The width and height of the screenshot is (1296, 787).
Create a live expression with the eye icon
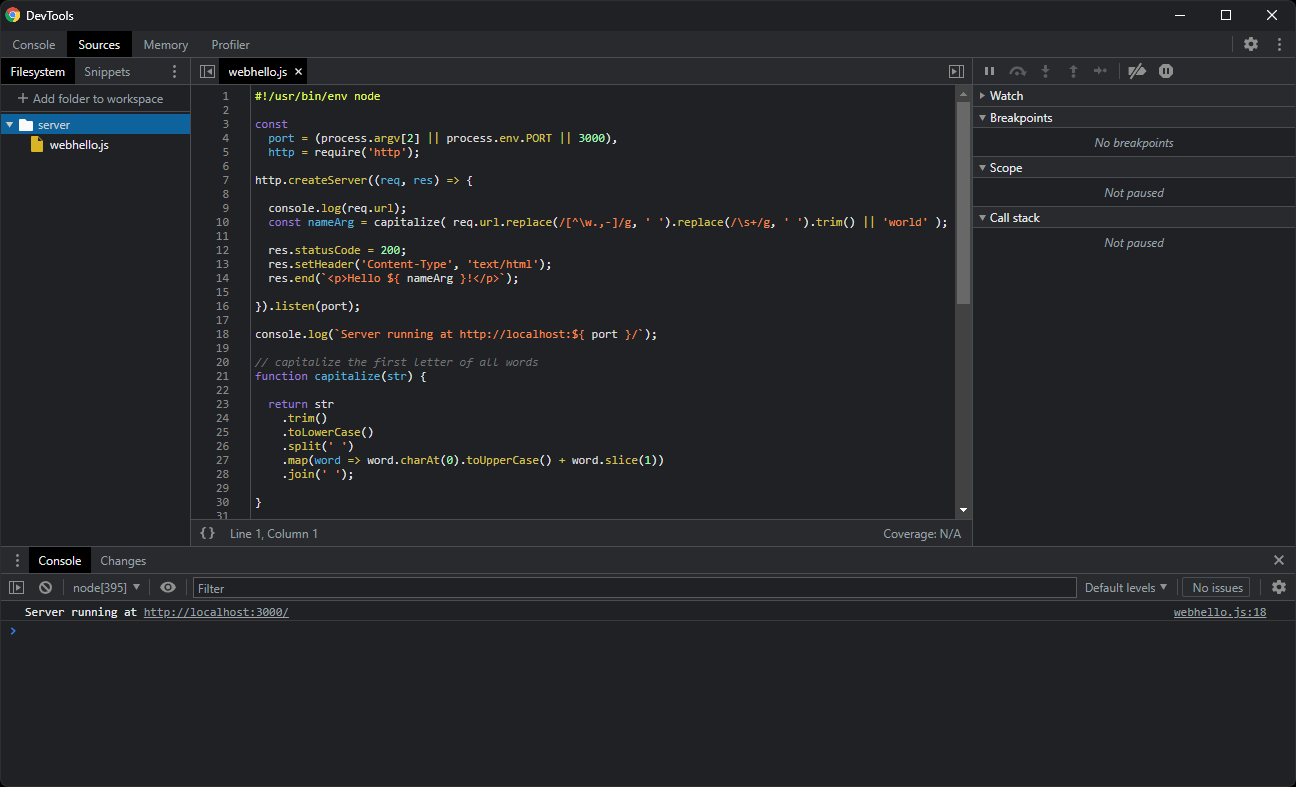click(x=167, y=587)
